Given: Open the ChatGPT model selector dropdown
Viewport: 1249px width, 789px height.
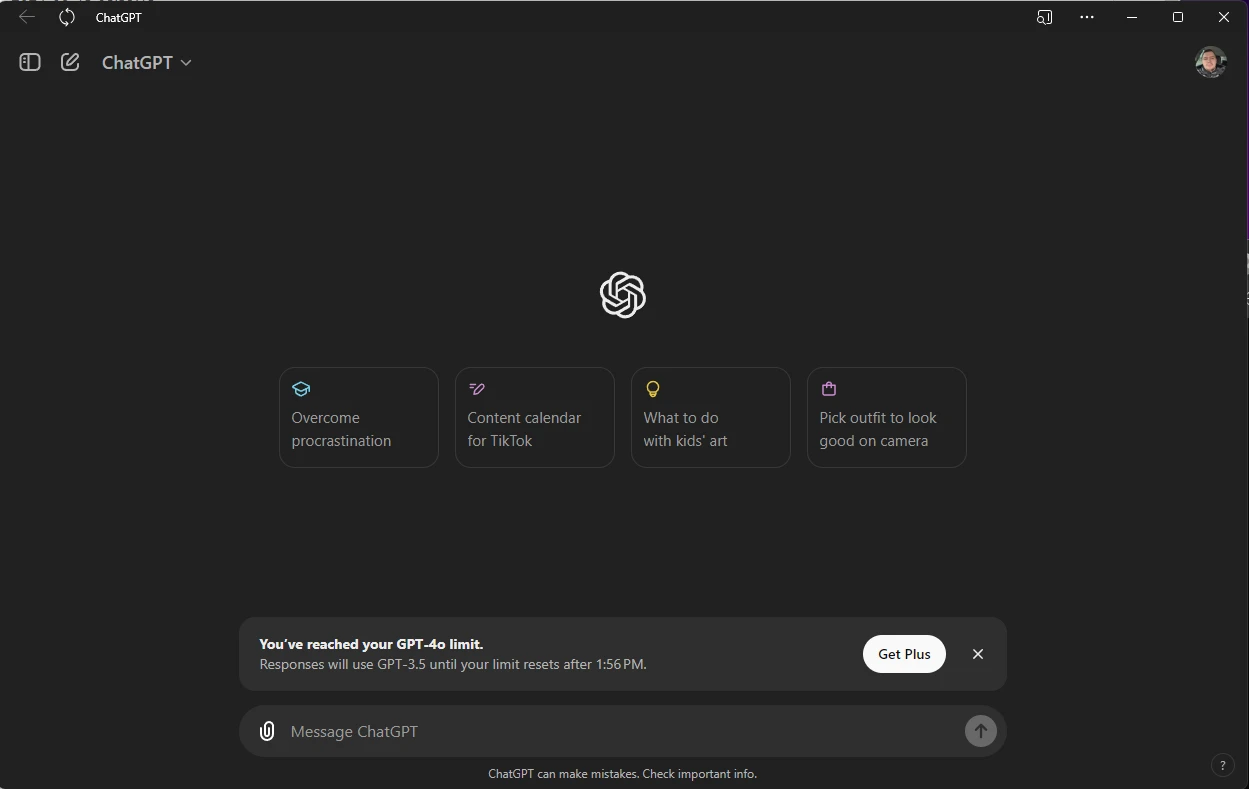Looking at the screenshot, I should point(147,62).
